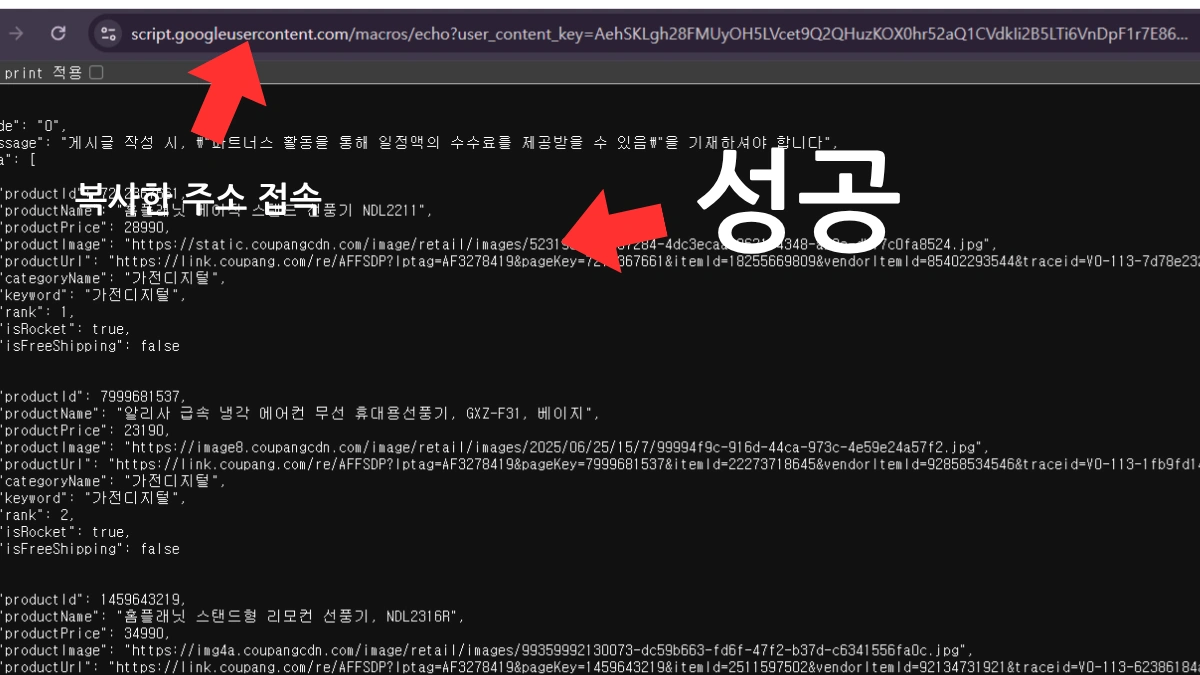This screenshot has height=675, width=1200.
Task: Reload the page with the refresh icon
Action: [x=58, y=34]
